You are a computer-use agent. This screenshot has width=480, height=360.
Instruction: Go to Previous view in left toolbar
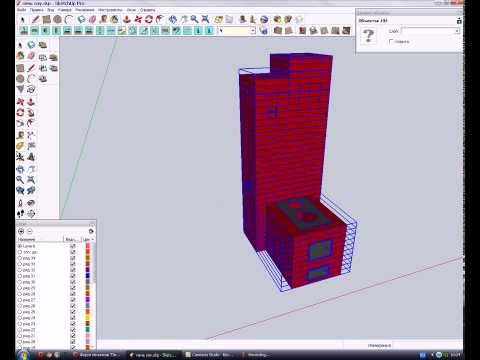tap(21, 190)
